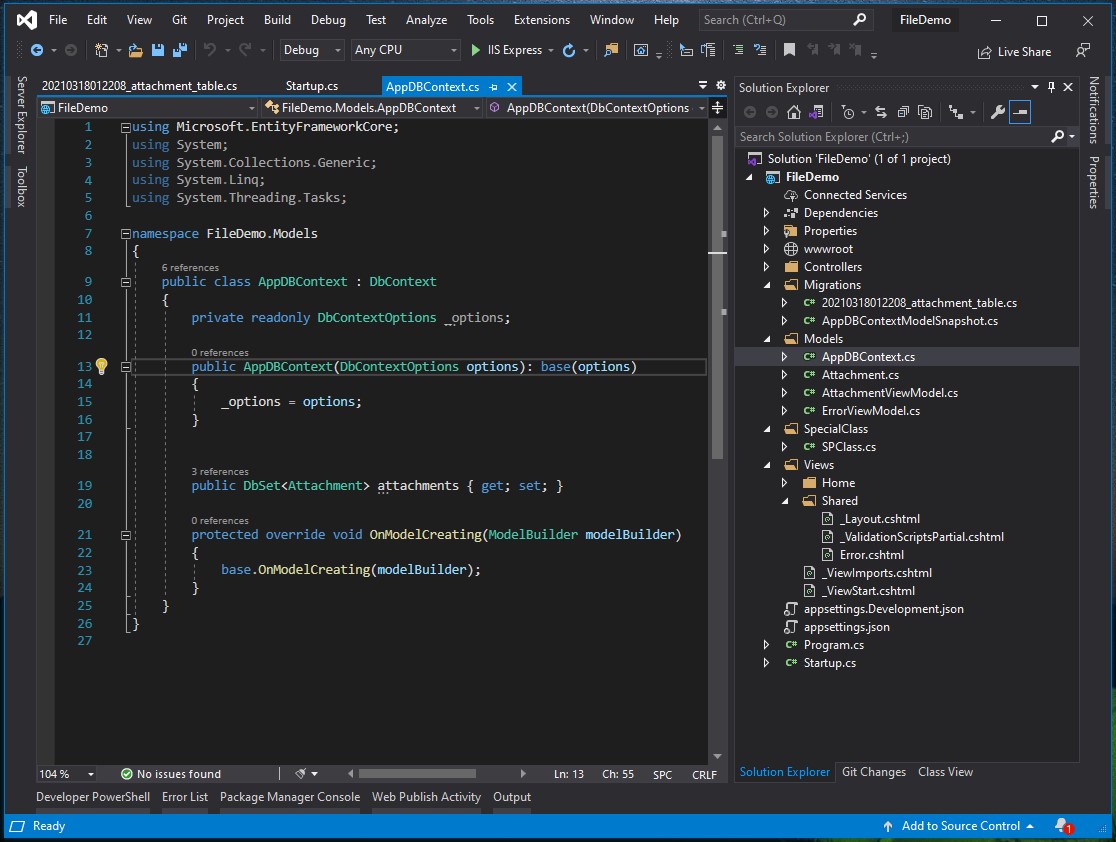Toggle the code outline on AppDBContext class
This screenshot has height=842, width=1116.
pos(126,283)
